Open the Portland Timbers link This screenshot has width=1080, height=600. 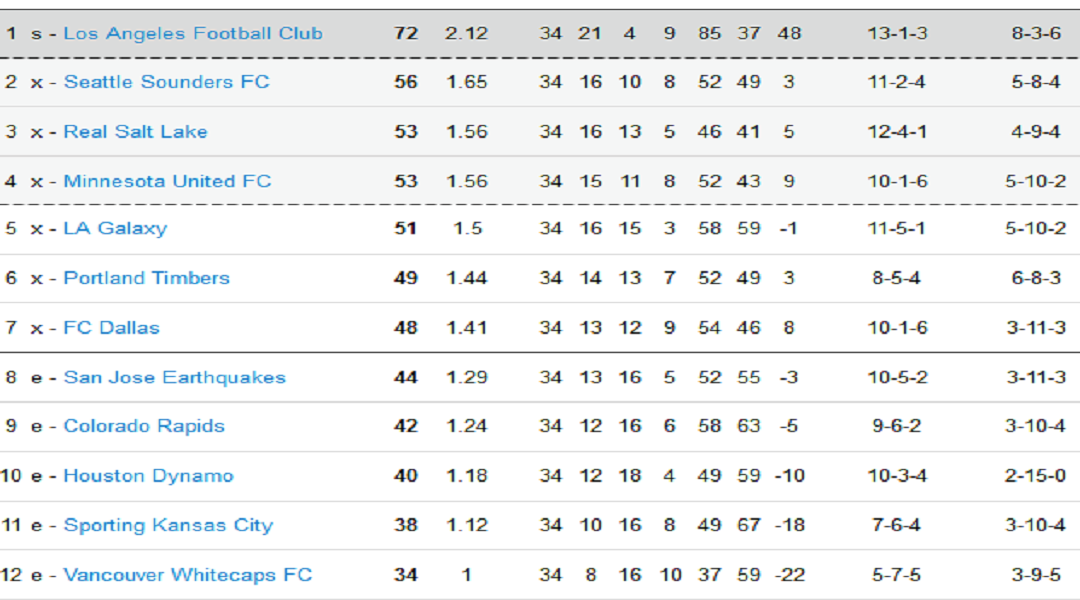click(146, 278)
